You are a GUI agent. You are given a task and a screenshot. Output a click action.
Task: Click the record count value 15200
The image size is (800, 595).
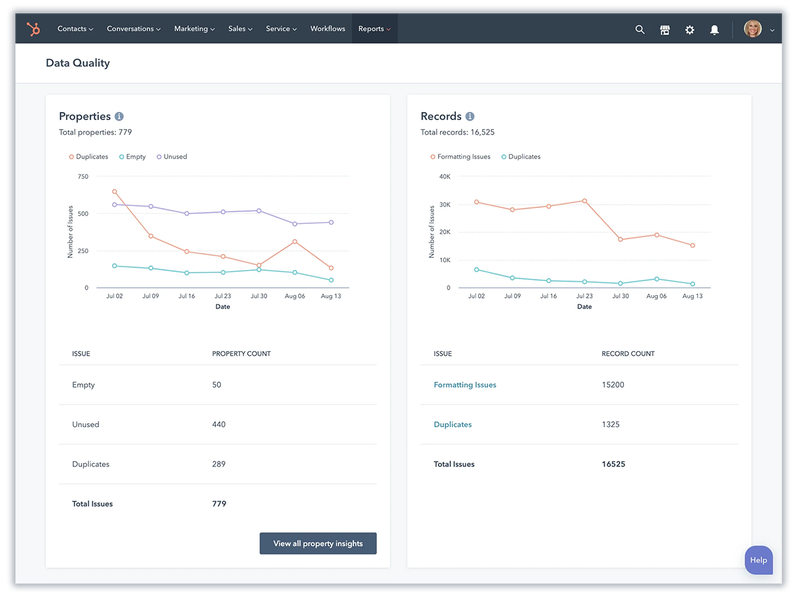pos(613,385)
